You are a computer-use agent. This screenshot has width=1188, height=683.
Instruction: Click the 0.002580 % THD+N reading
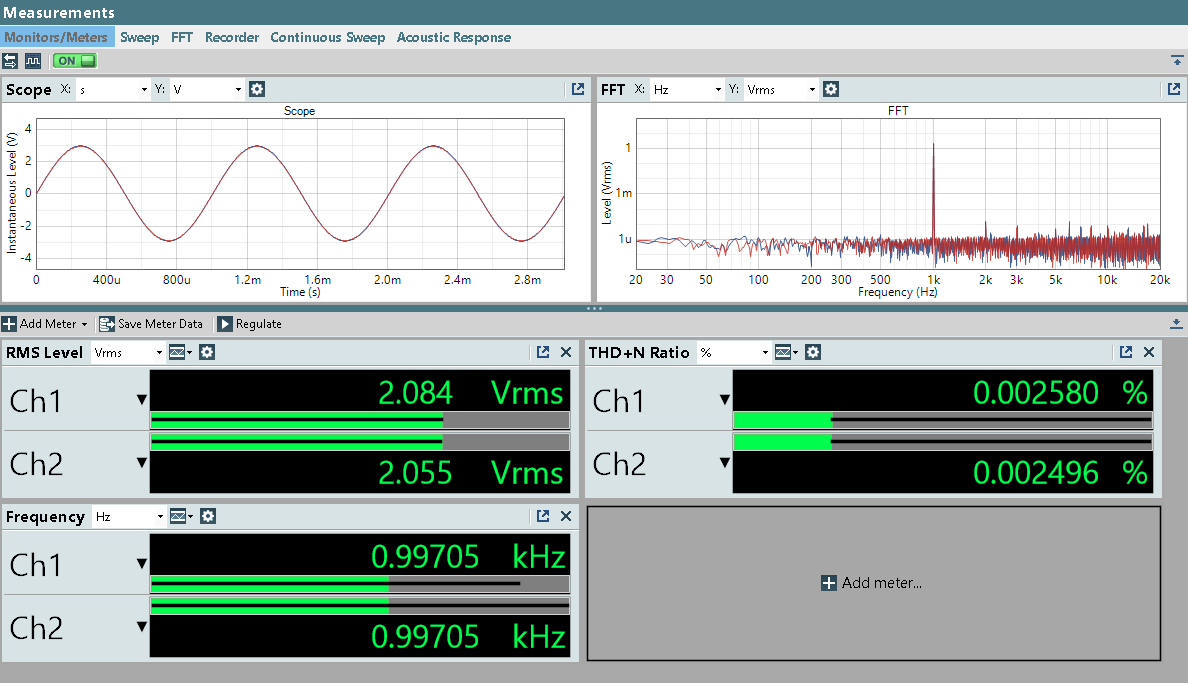(1060, 393)
